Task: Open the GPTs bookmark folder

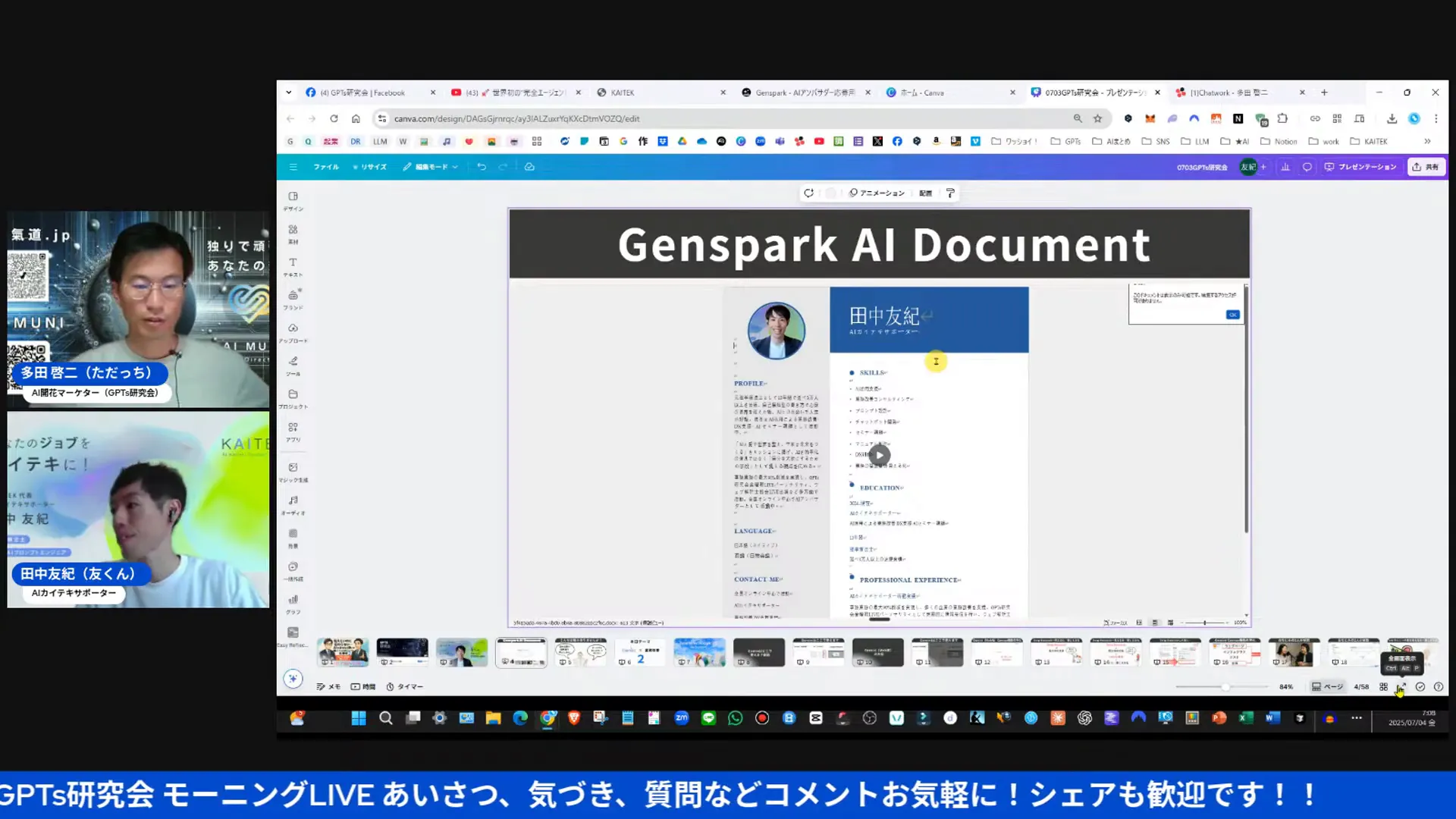Action: click(x=1065, y=141)
